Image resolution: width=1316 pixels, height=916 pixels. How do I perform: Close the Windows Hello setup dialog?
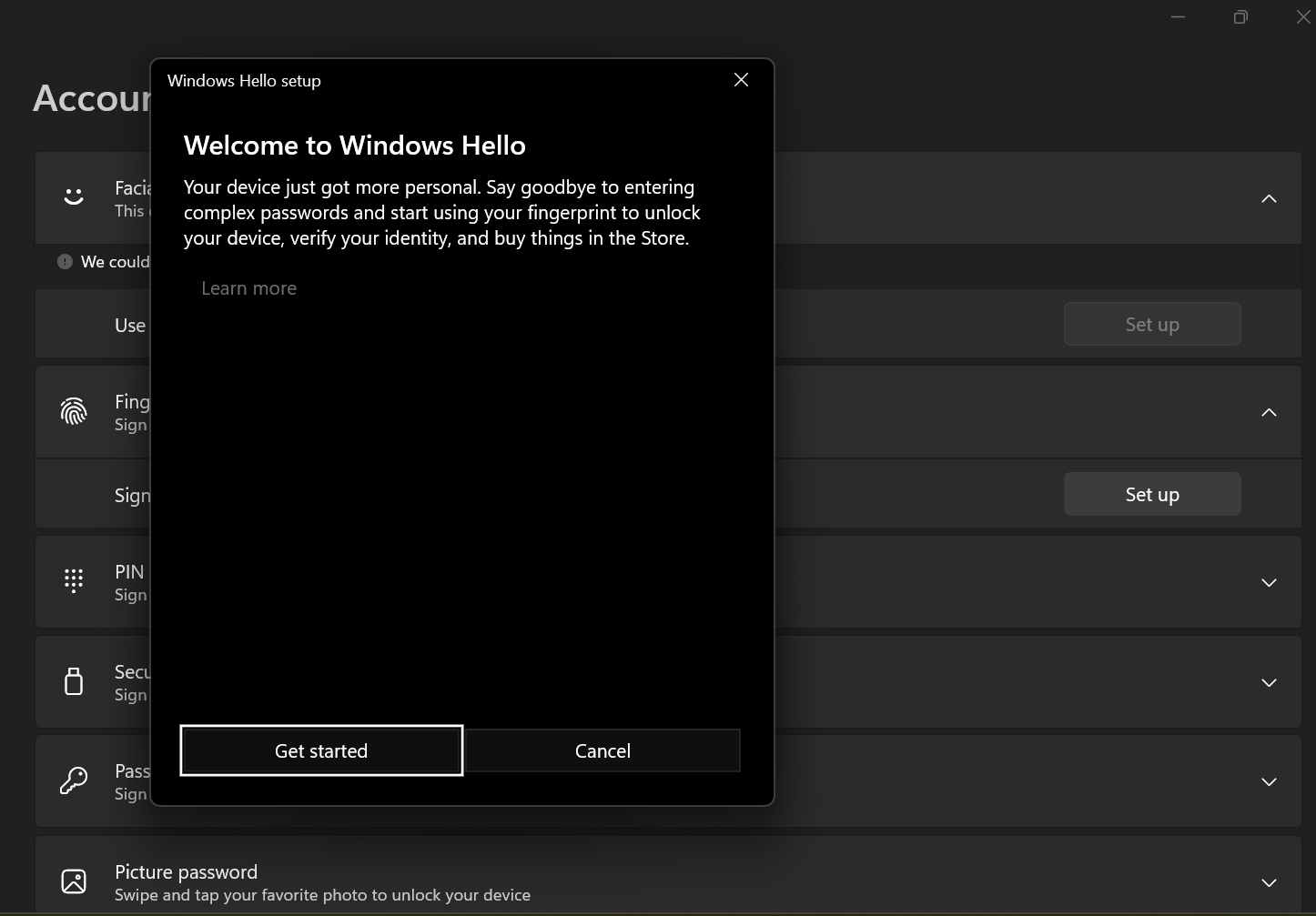click(x=741, y=80)
